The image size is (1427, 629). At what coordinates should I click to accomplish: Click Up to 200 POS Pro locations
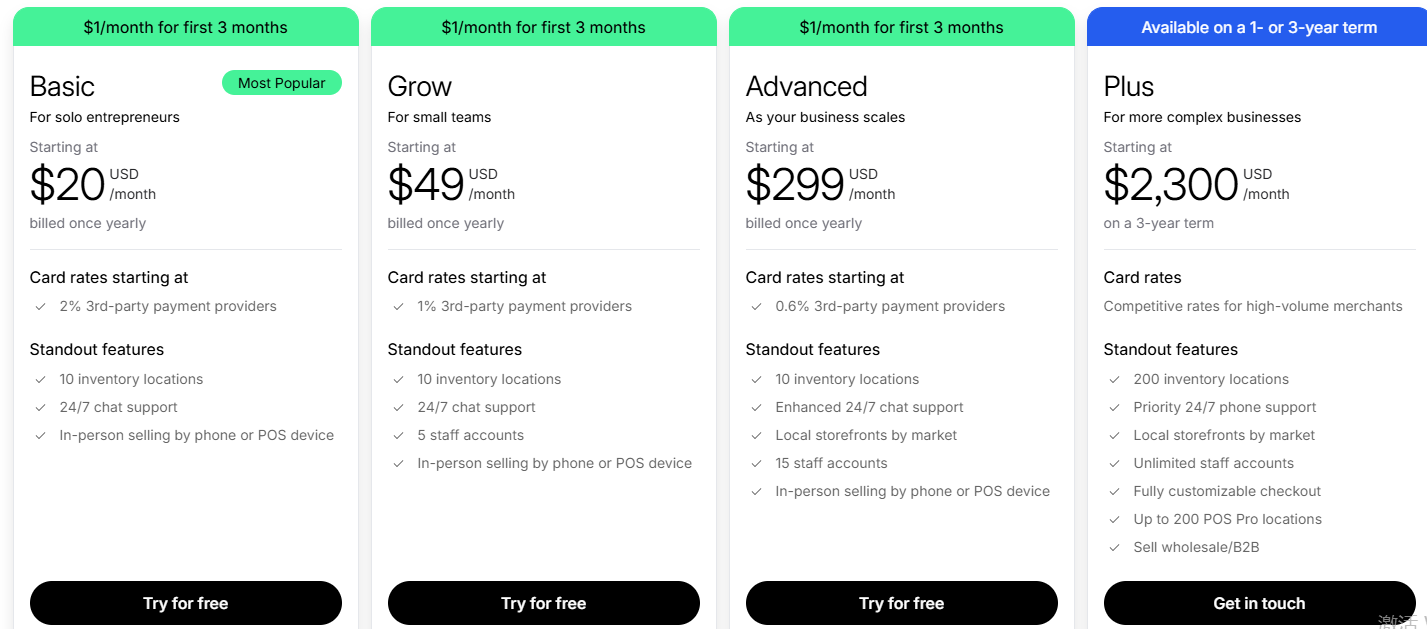click(x=1227, y=519)
